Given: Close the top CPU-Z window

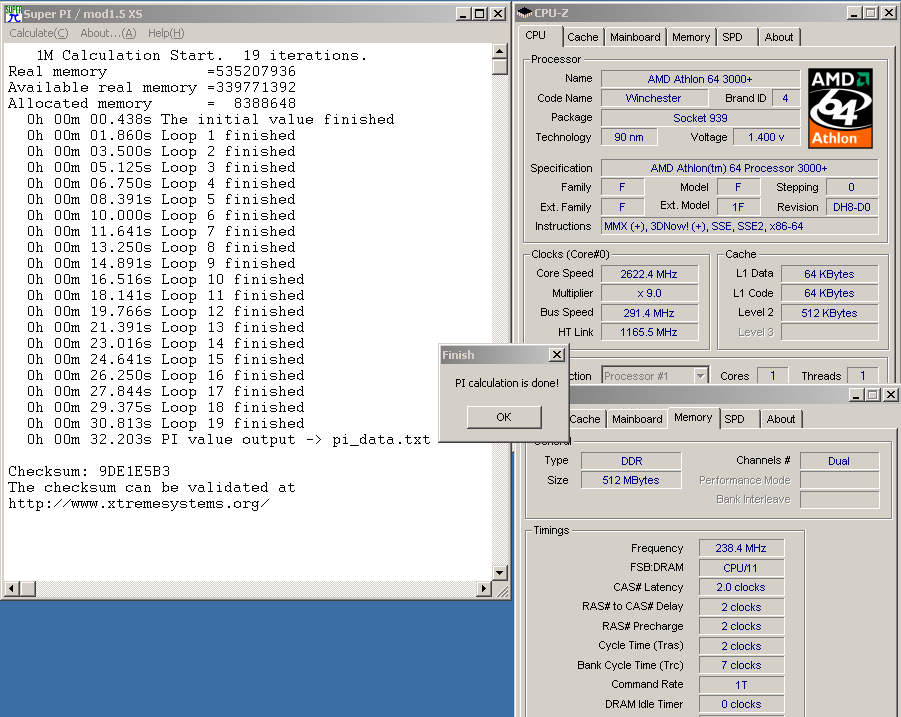Looking at the screenshot, I should click(x=887, y=13).
